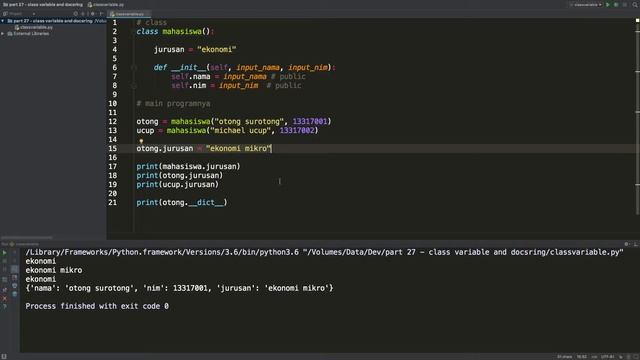Start debugging with the top toolbar Debug icon
640x360 pixels.
[x=616, y=4]
